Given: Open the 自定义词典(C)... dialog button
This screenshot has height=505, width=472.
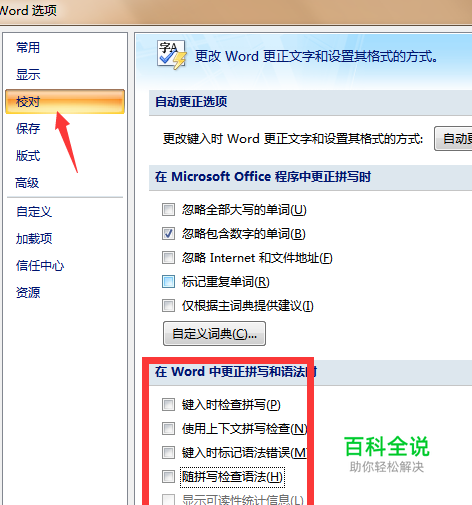Looking at the screenshot, I should [x=214, y=333].
